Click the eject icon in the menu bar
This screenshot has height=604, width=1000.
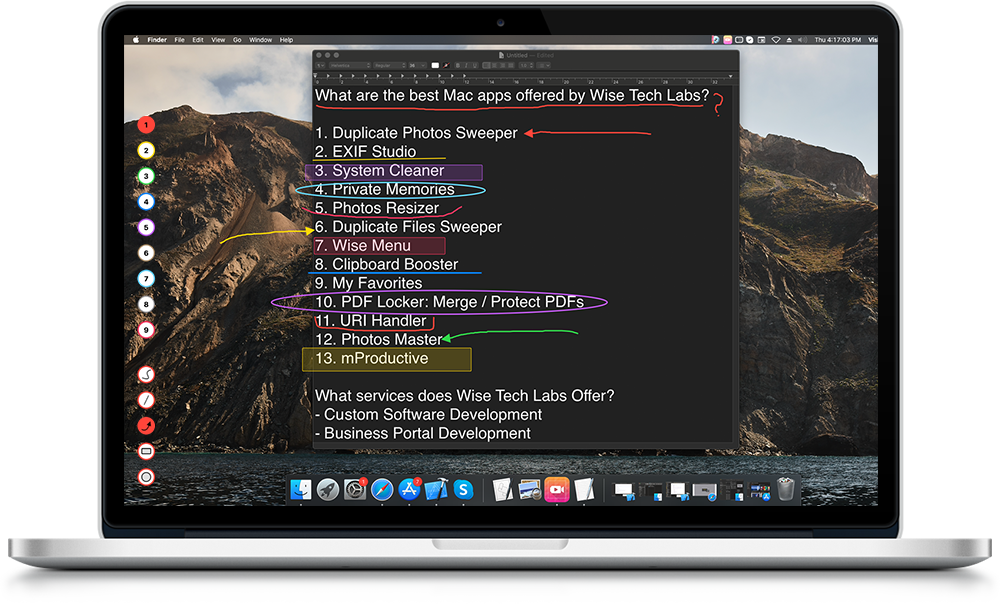[x=789, y=40]
